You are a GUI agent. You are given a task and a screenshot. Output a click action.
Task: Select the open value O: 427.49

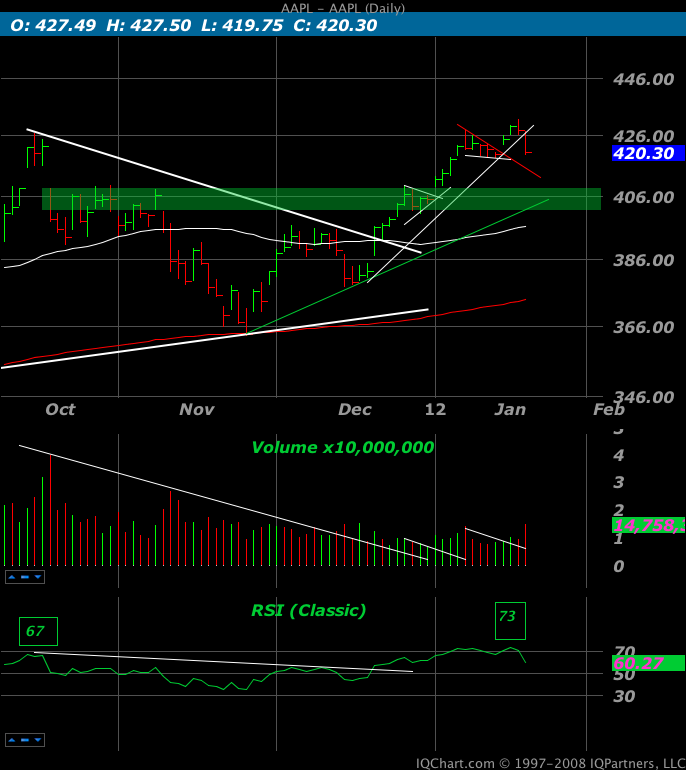[x=53, y=25]
